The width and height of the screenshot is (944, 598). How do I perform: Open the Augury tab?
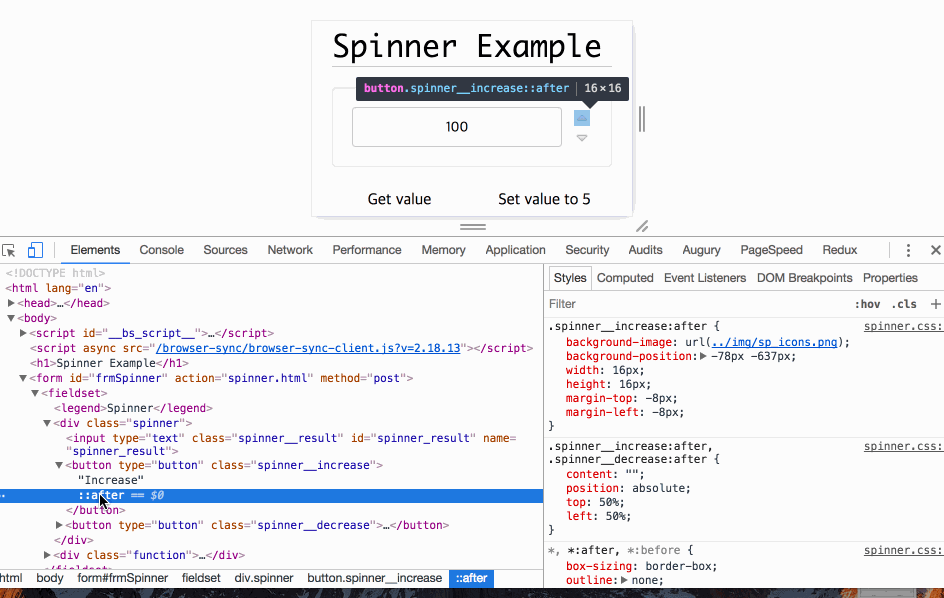pos(701,250)
